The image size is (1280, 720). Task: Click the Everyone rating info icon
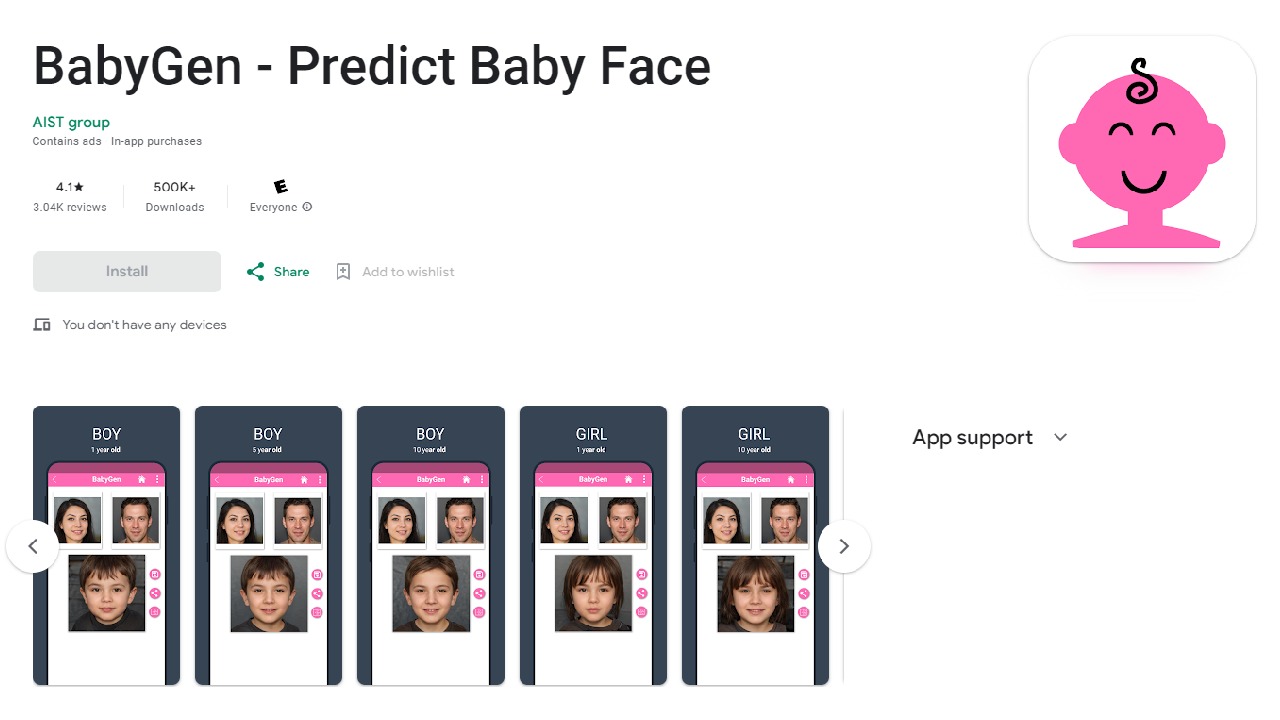[307, 207]
